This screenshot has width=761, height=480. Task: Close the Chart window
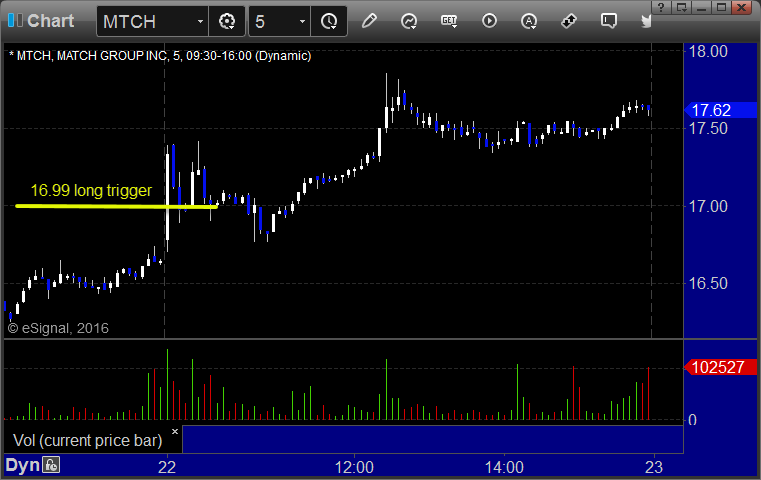pyautogui.click(x=742, y=7)
